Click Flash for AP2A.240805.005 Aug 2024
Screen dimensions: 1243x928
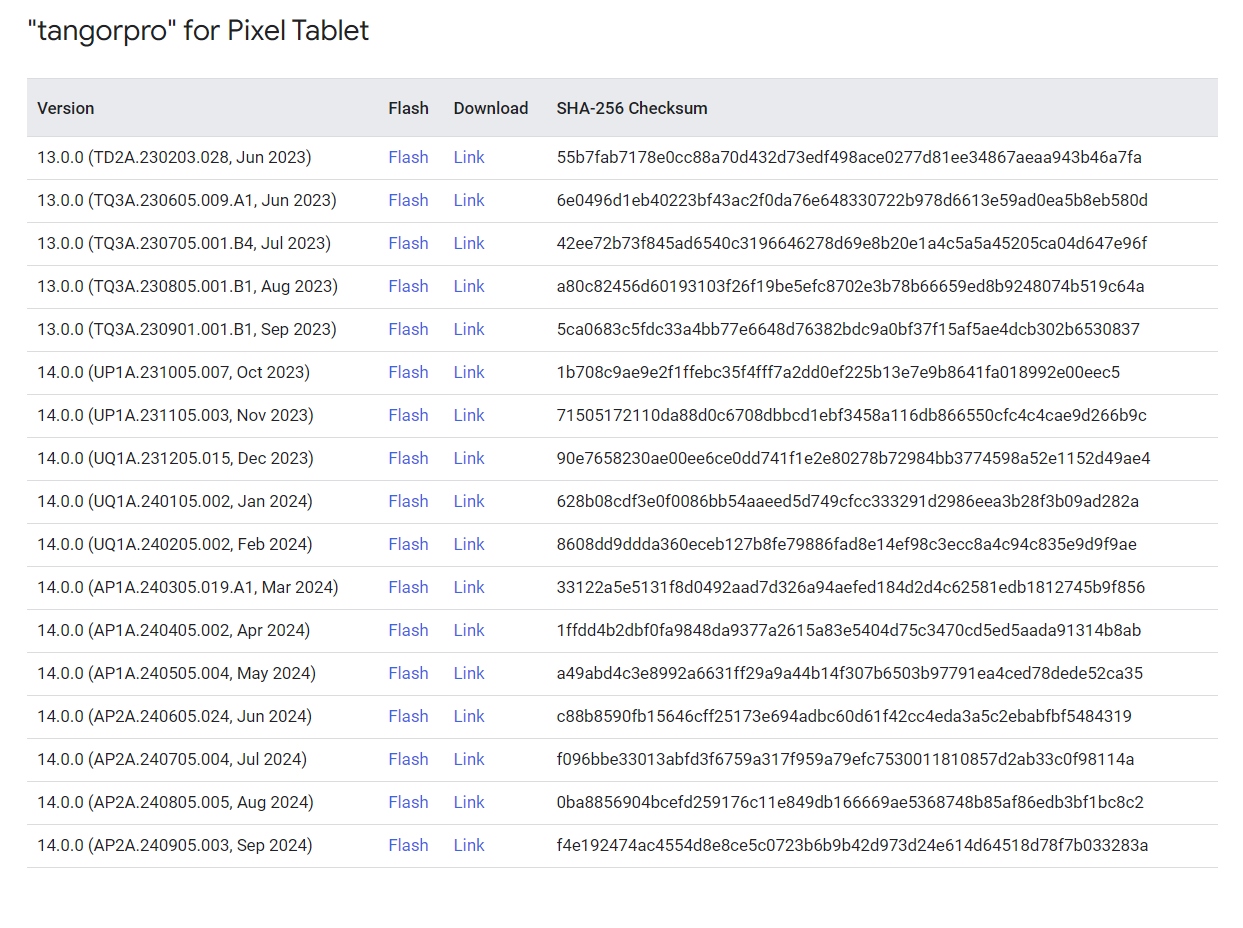coord(408,802)
